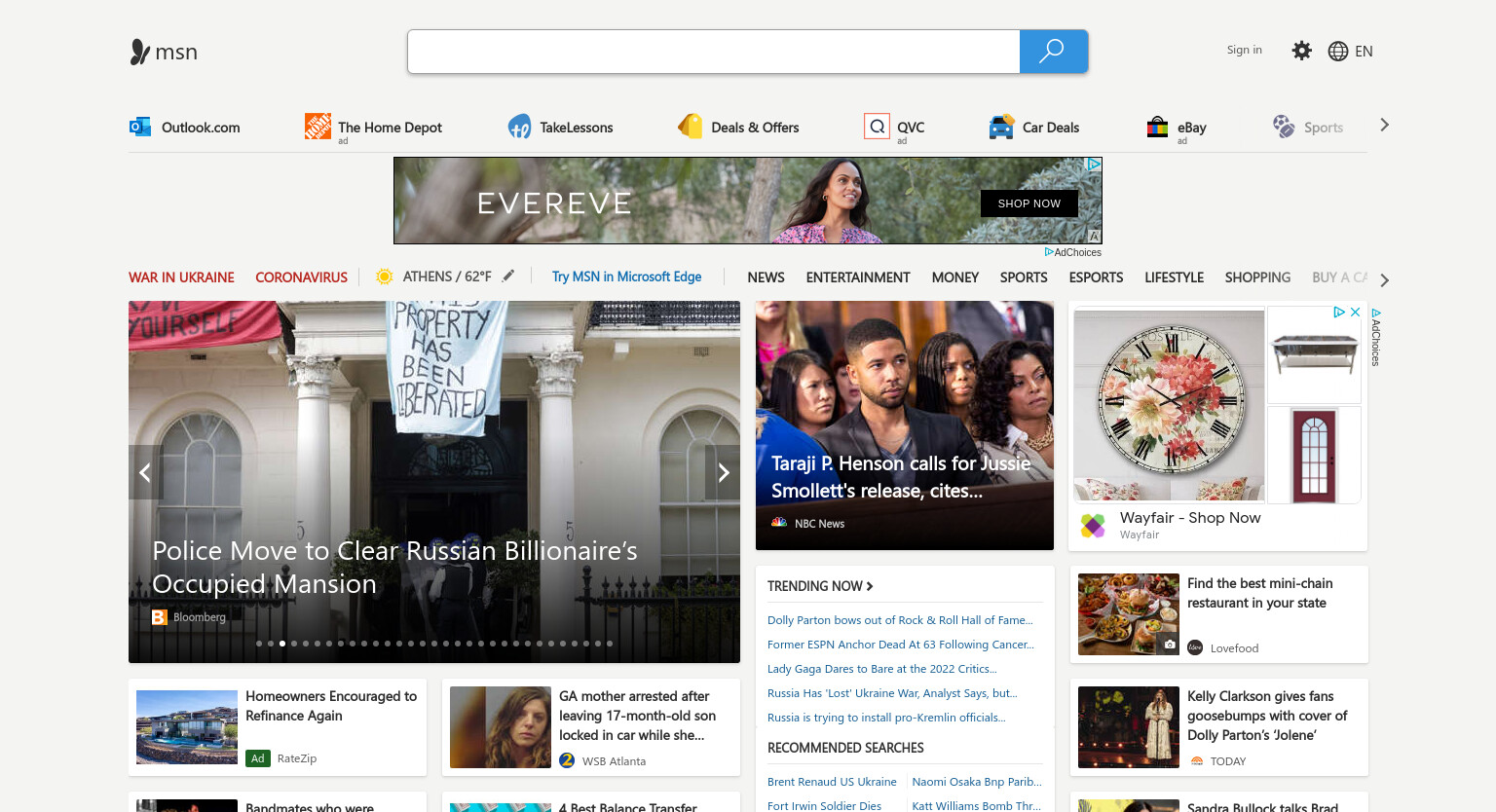Image resolution: width=1496 pixels, height=812 pixels.
Task: Click AdChoices triangle icon on Wayfair ad
Action: (x=1339, y=312)
